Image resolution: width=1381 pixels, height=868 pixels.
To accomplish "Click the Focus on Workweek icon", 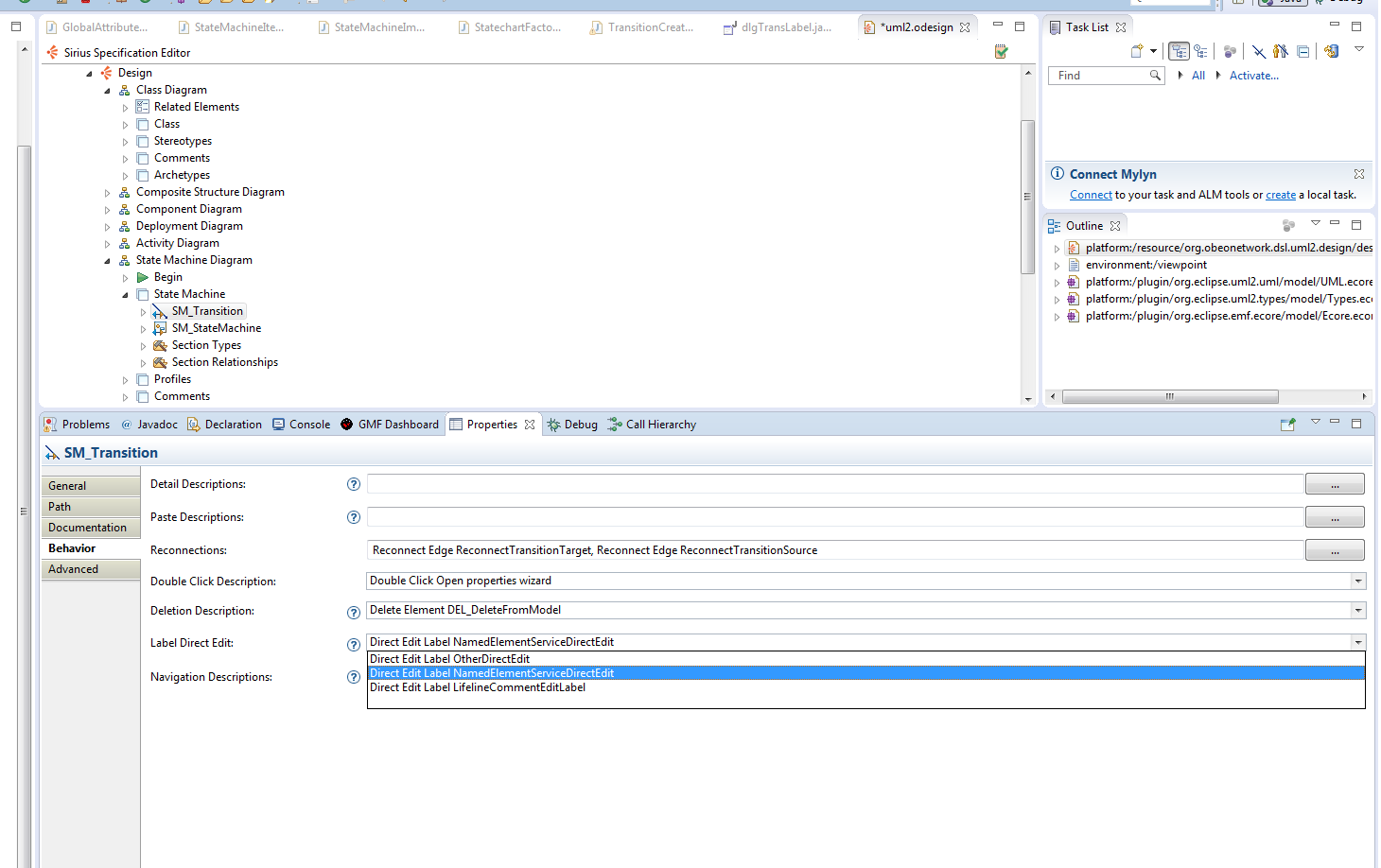I will 1230,51.
